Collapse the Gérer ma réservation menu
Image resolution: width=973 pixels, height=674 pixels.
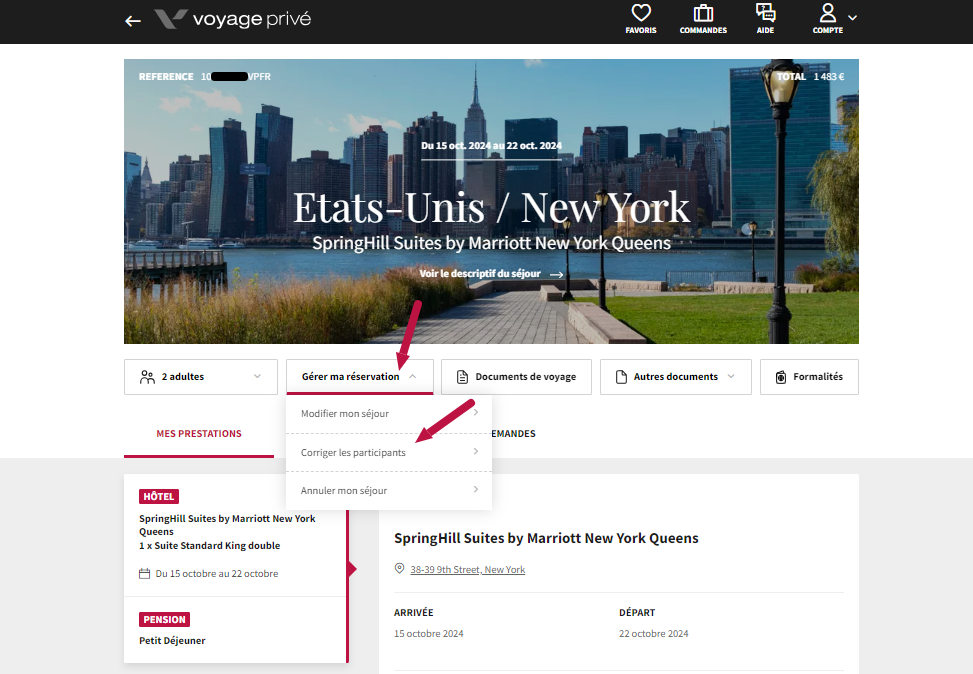click(x=359, y=377)
